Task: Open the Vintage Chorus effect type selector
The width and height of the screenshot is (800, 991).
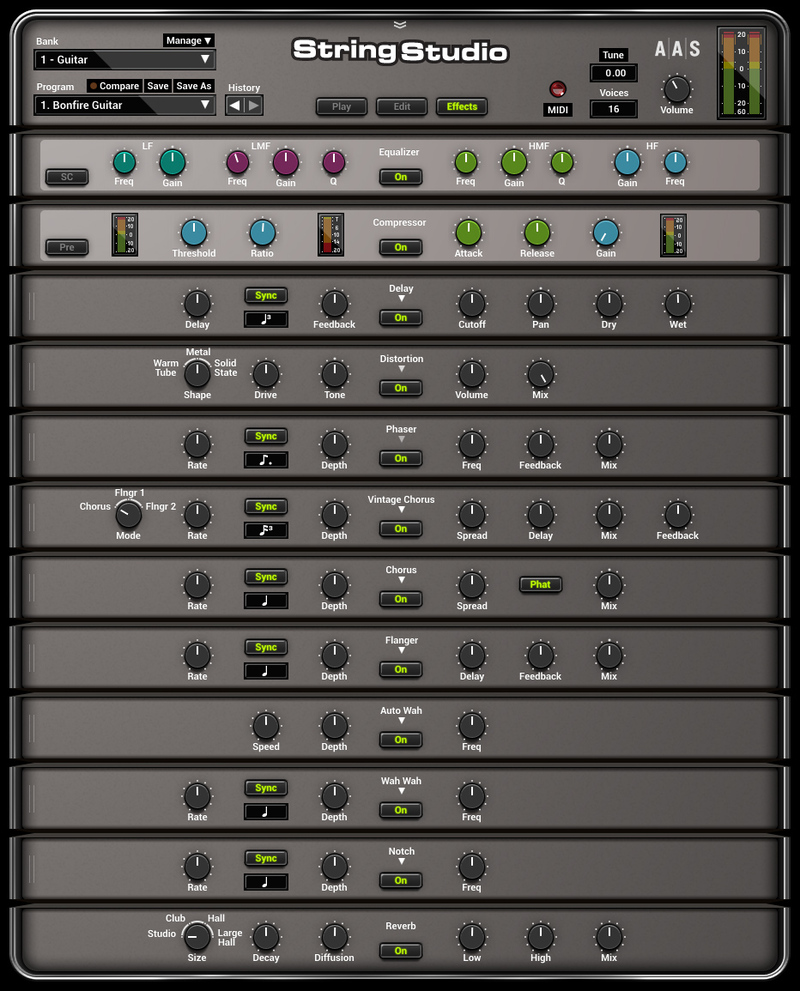Action: 401,509
